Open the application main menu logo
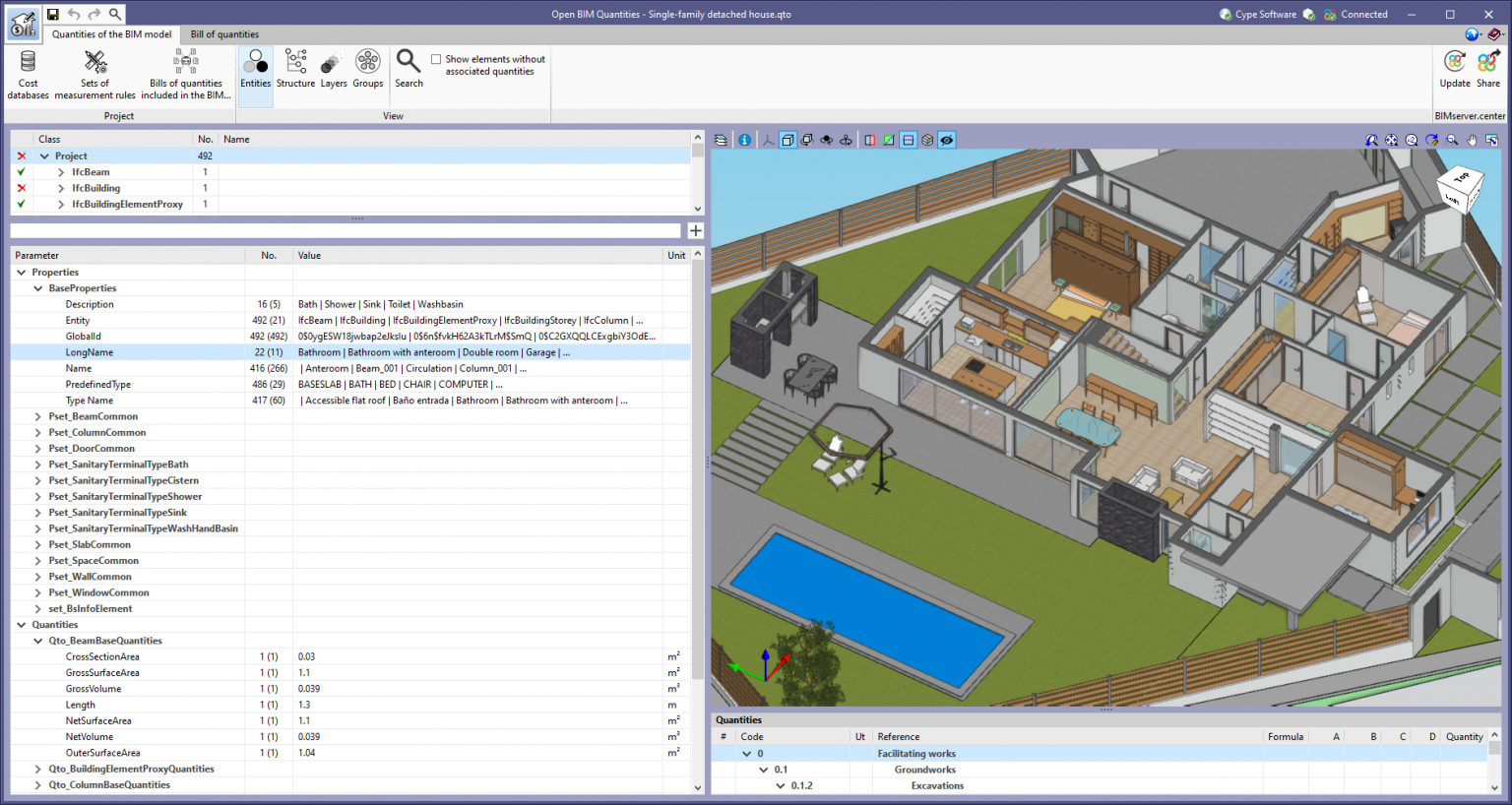1512x805 pixels. point(23,23)
